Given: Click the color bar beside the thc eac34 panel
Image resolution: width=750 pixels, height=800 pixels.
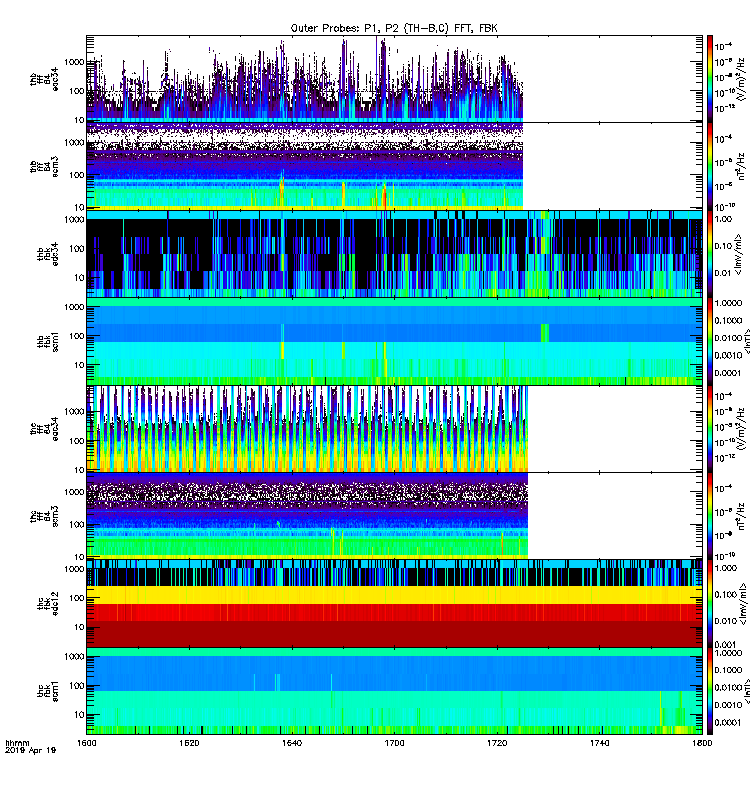Looking at the screenshot, I should [x=710, y=429].
